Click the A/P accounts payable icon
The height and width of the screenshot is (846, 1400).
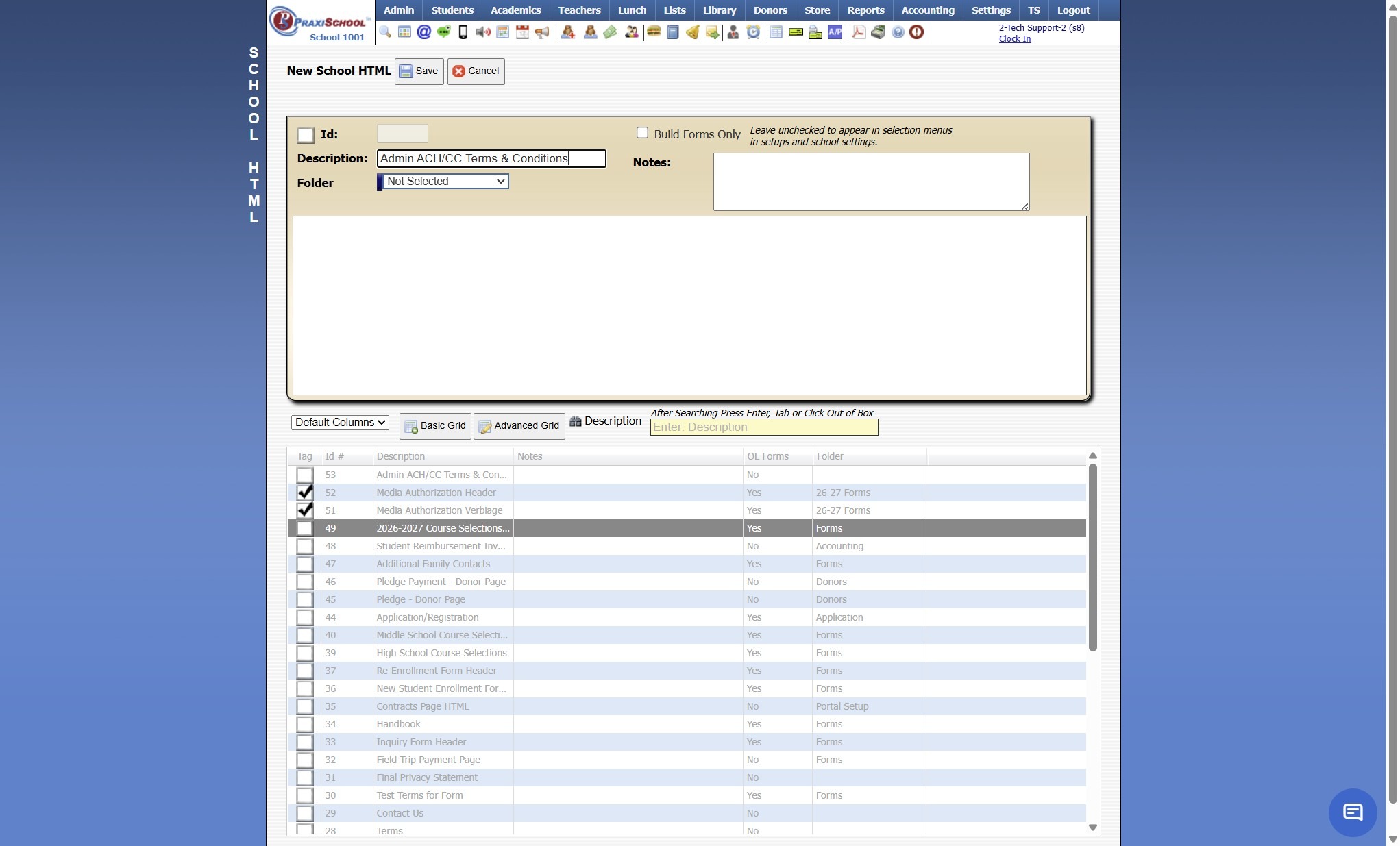835,32
